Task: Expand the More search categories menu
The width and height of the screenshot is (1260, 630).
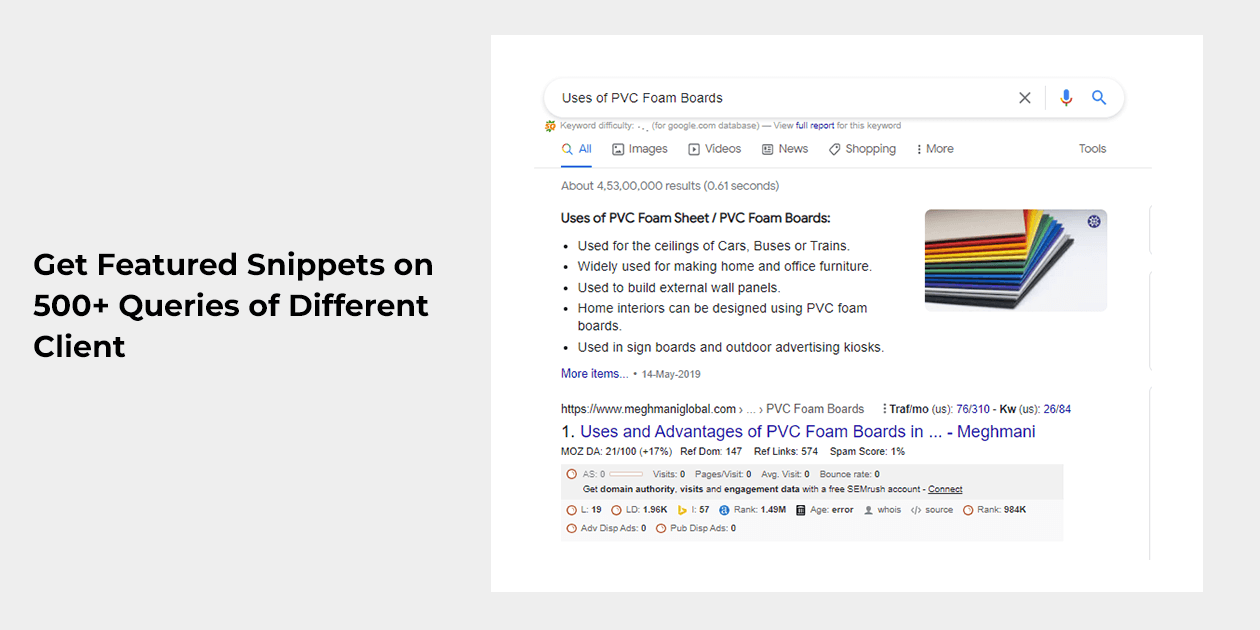Action: pyautogui.click(x=934, y=149)
